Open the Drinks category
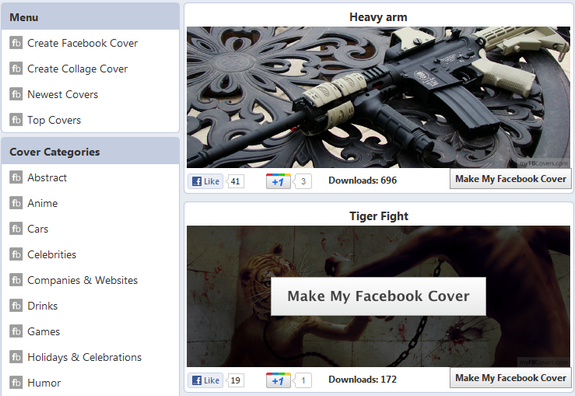The image size is (575, 396). click(43, 306)
